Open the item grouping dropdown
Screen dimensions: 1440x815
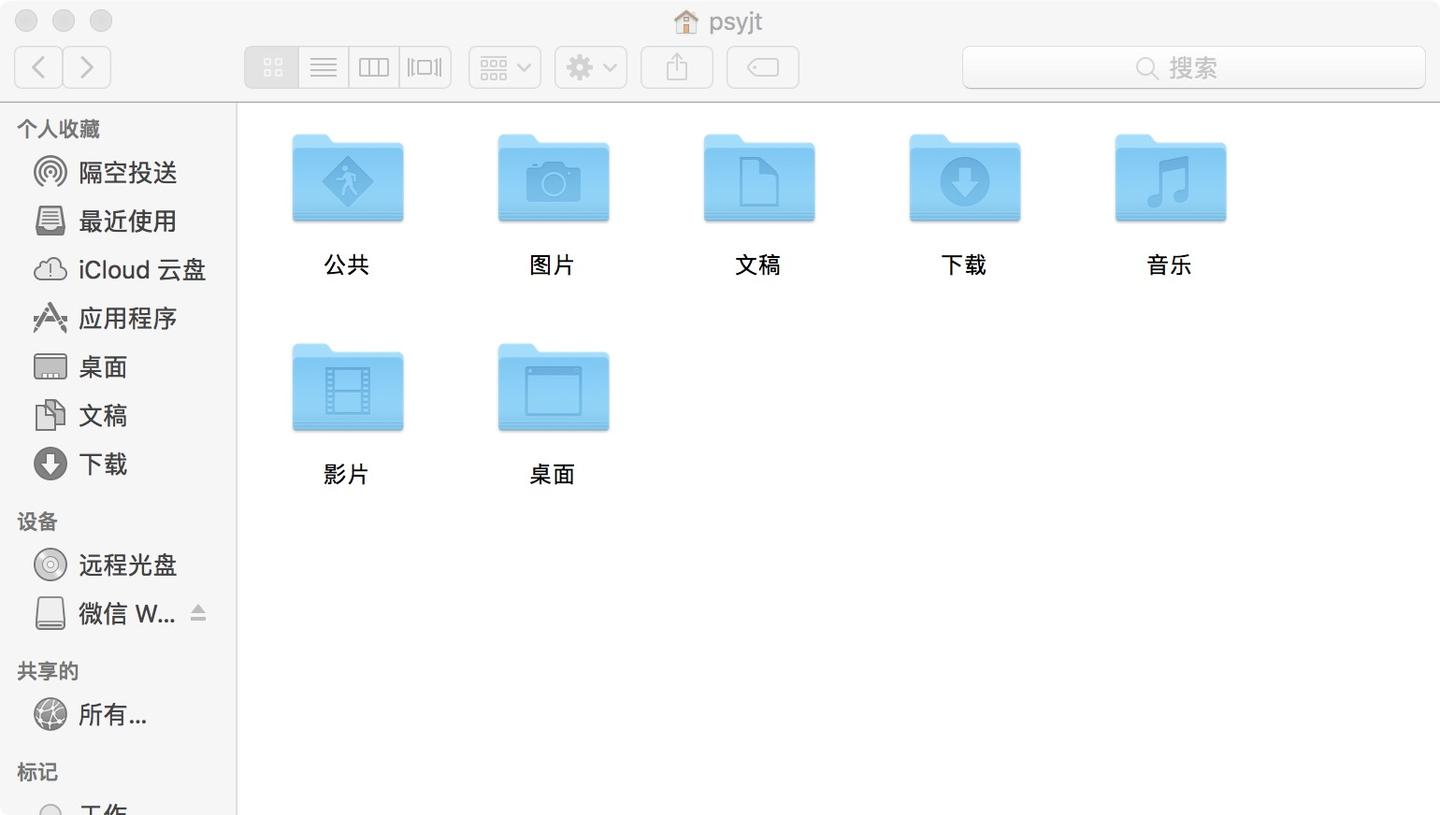(504, 66)
